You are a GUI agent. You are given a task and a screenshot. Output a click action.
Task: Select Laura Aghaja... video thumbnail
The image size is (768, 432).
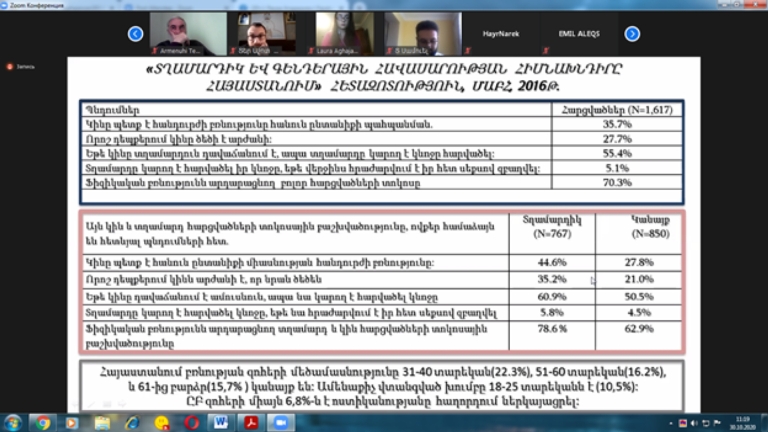coord(345,34)
